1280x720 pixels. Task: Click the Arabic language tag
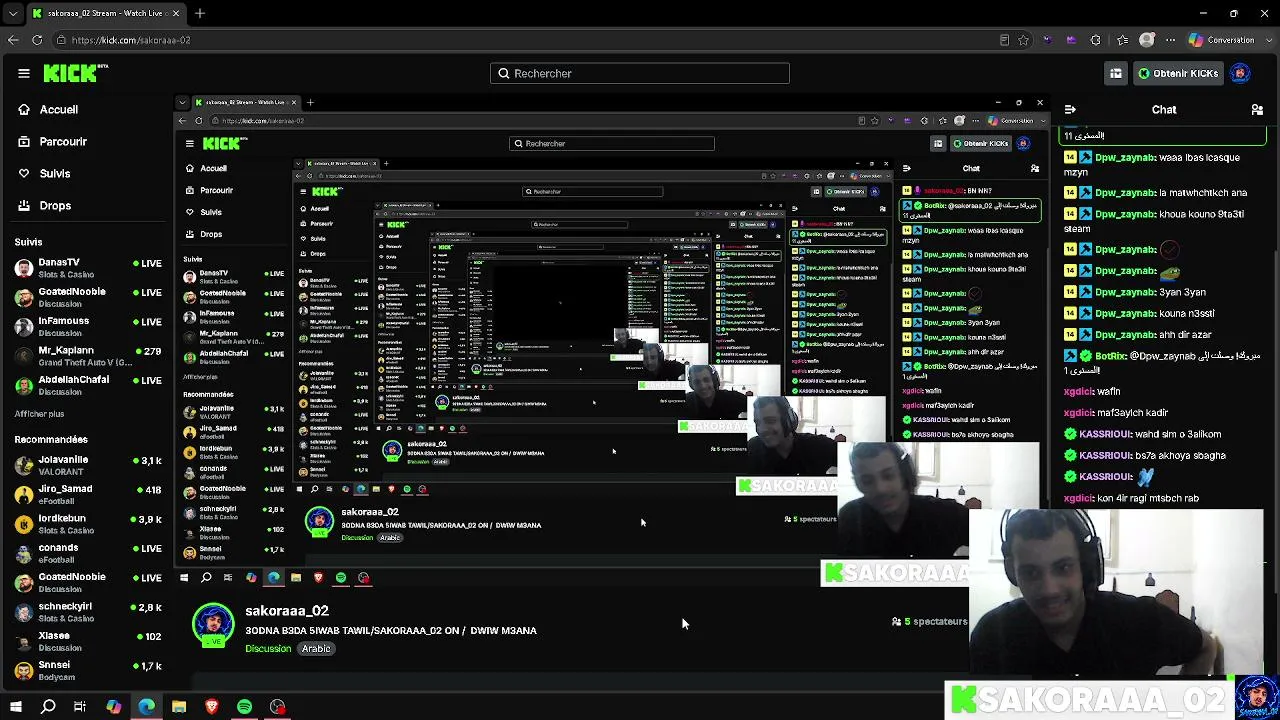coord(316,649)
